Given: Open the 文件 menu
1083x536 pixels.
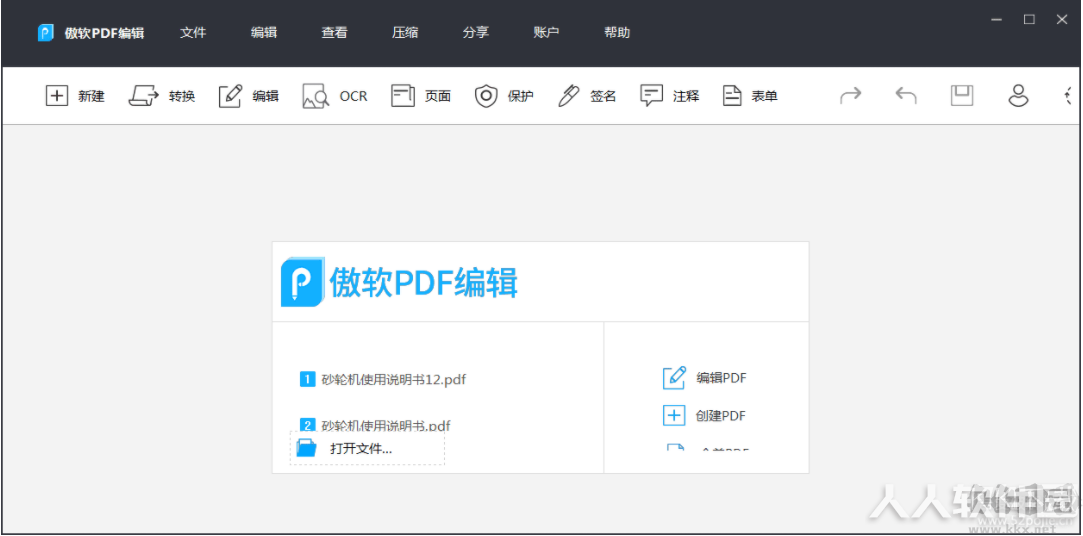Looking at the screenshot, I should click(193, 32).
